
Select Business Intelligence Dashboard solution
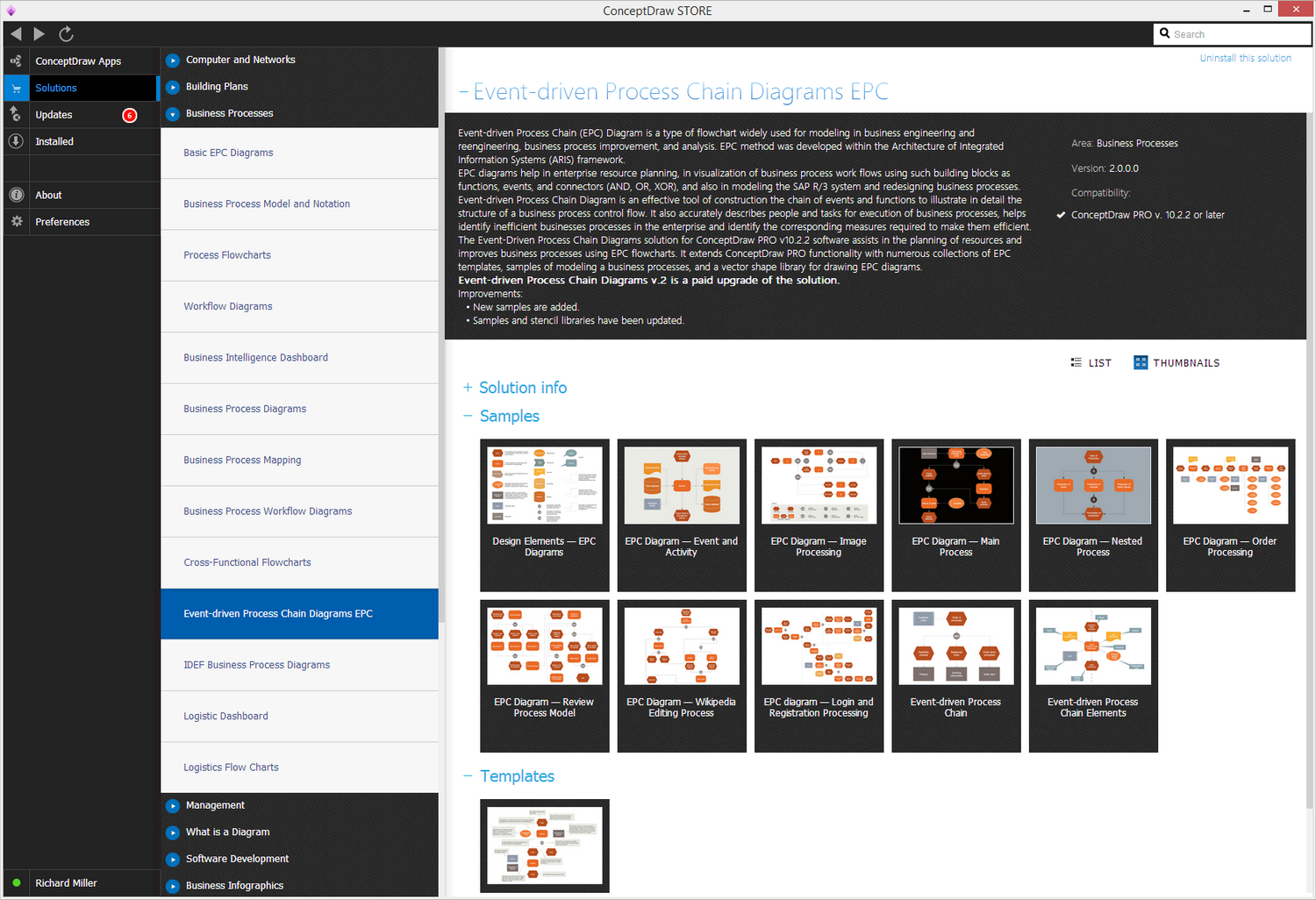pos(299,358)
